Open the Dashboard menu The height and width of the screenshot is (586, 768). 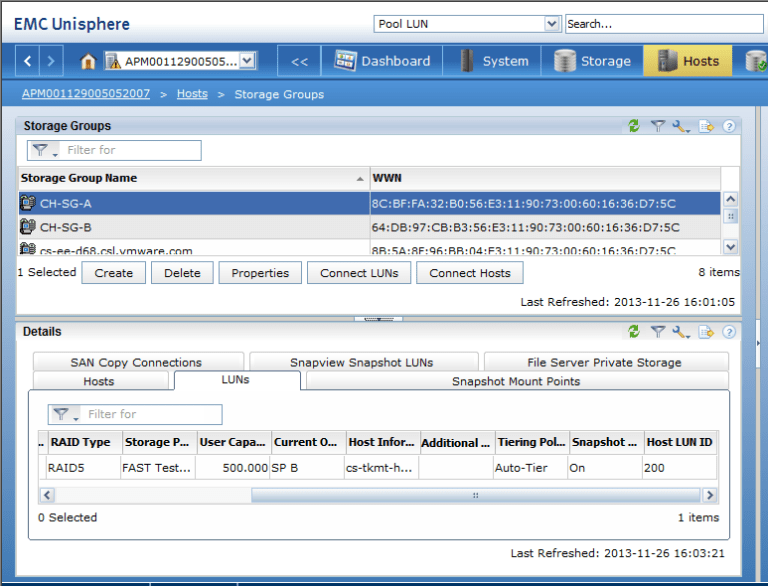point(382,61)
